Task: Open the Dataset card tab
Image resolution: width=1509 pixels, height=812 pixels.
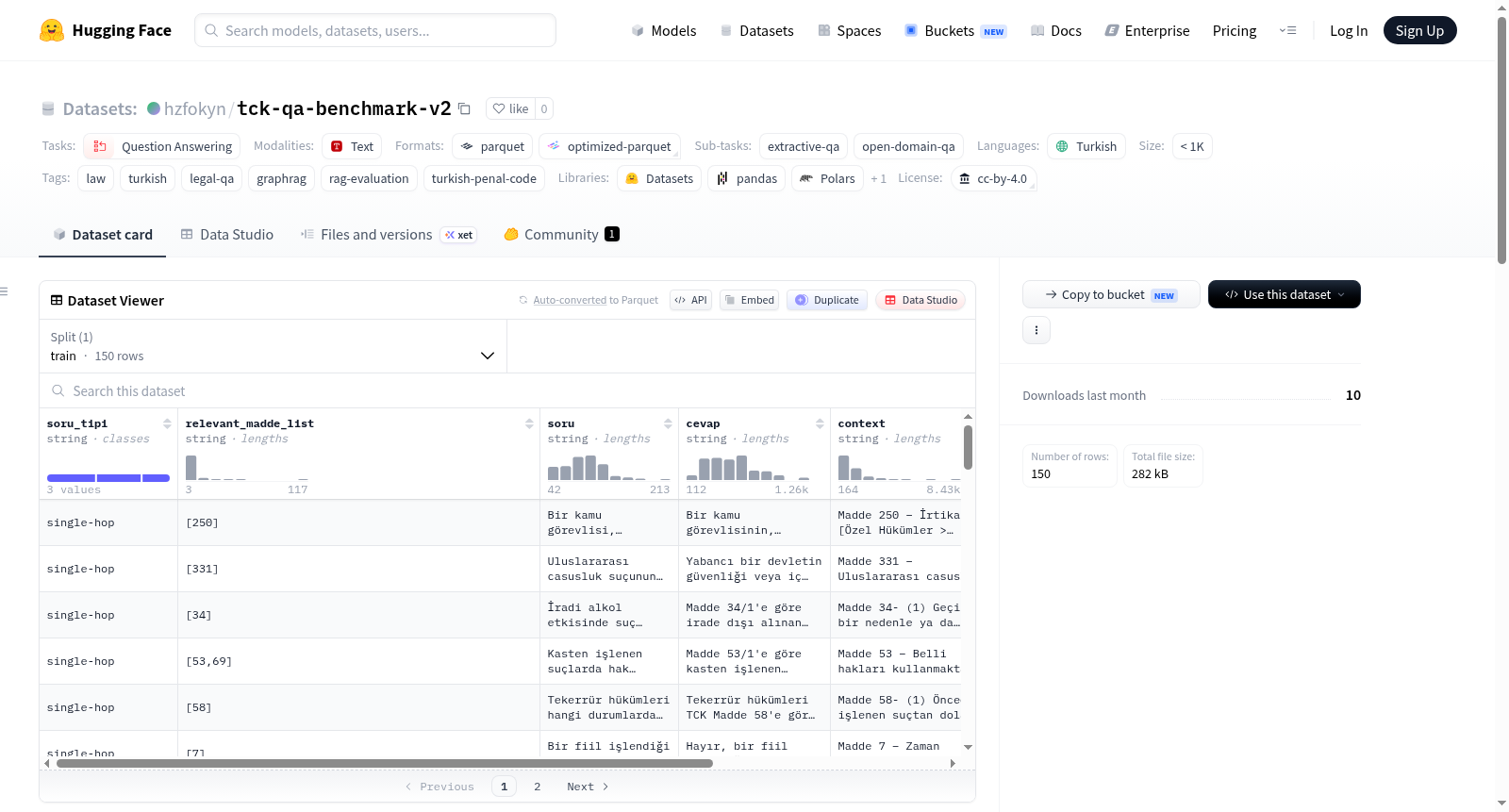Action: (103, 235)
